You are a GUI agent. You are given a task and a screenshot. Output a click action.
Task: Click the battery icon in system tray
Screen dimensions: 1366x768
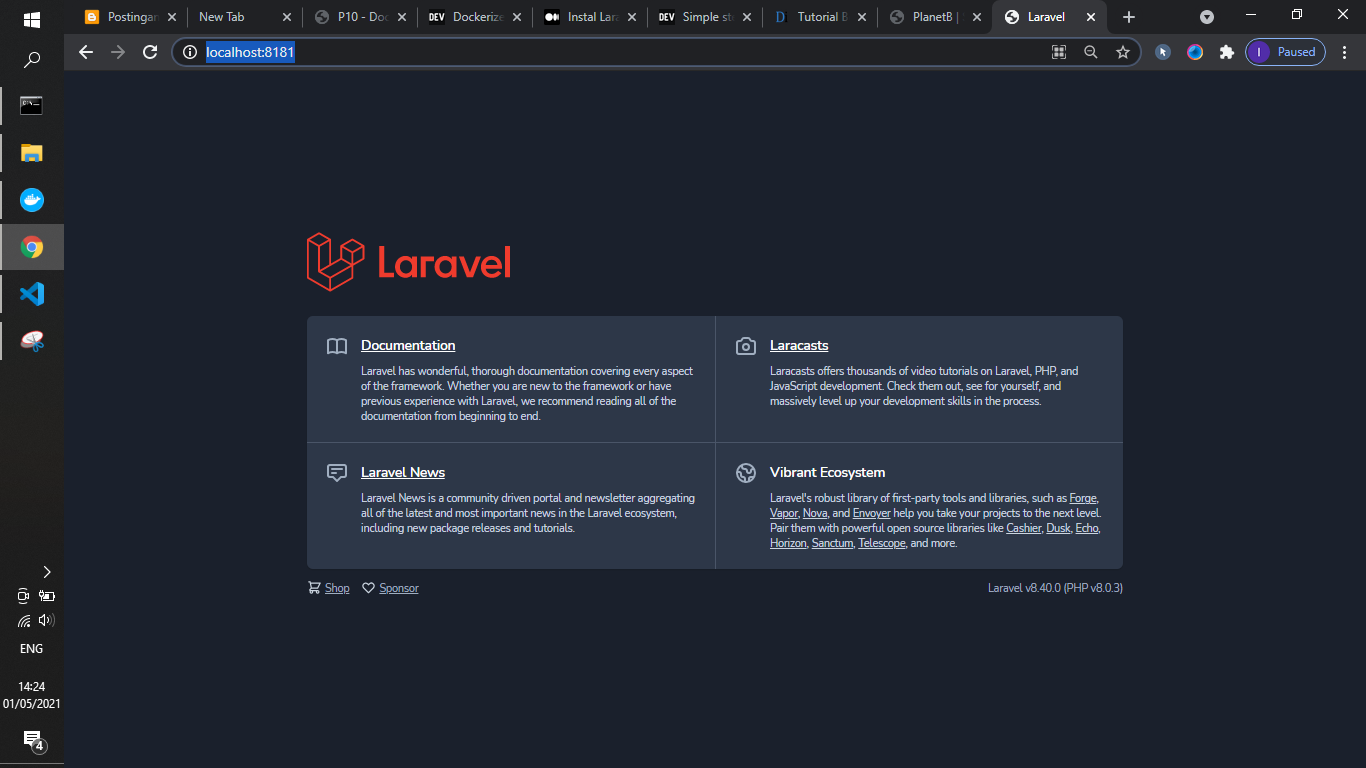point(46,596)
